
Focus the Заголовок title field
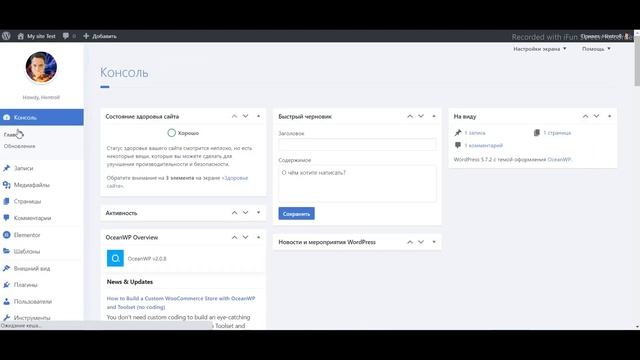coord(357,144)
